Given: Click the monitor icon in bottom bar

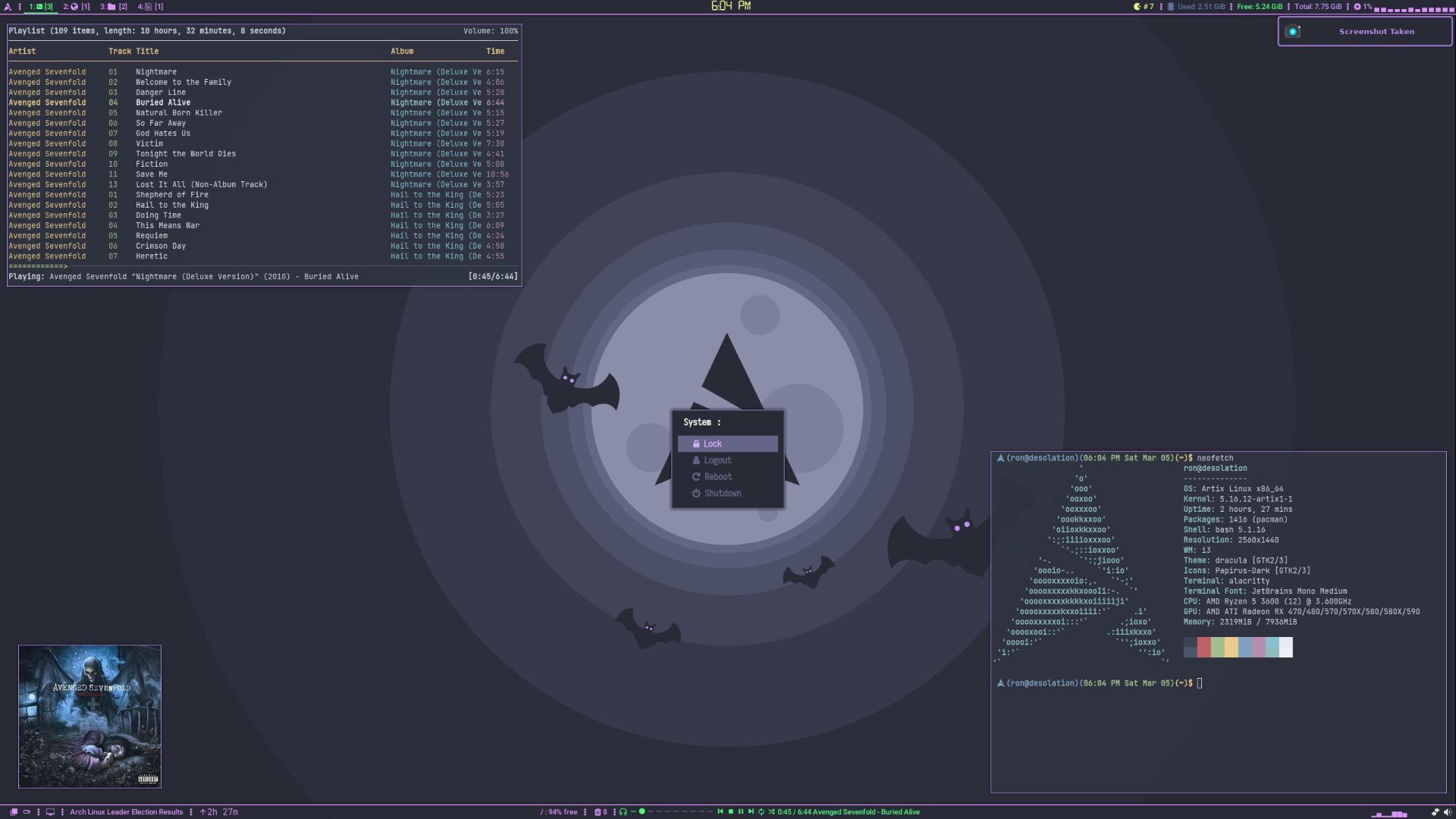Looking at the screenshot, I should 50,812.
